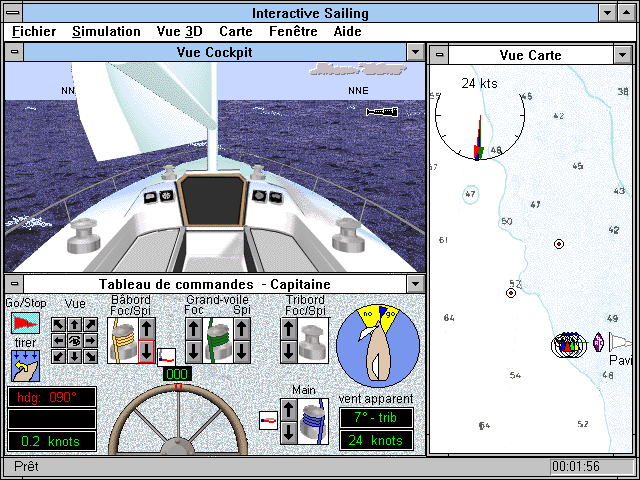Click the Main sheet down arrow
The image size is (640, 480).
point(289,433)
